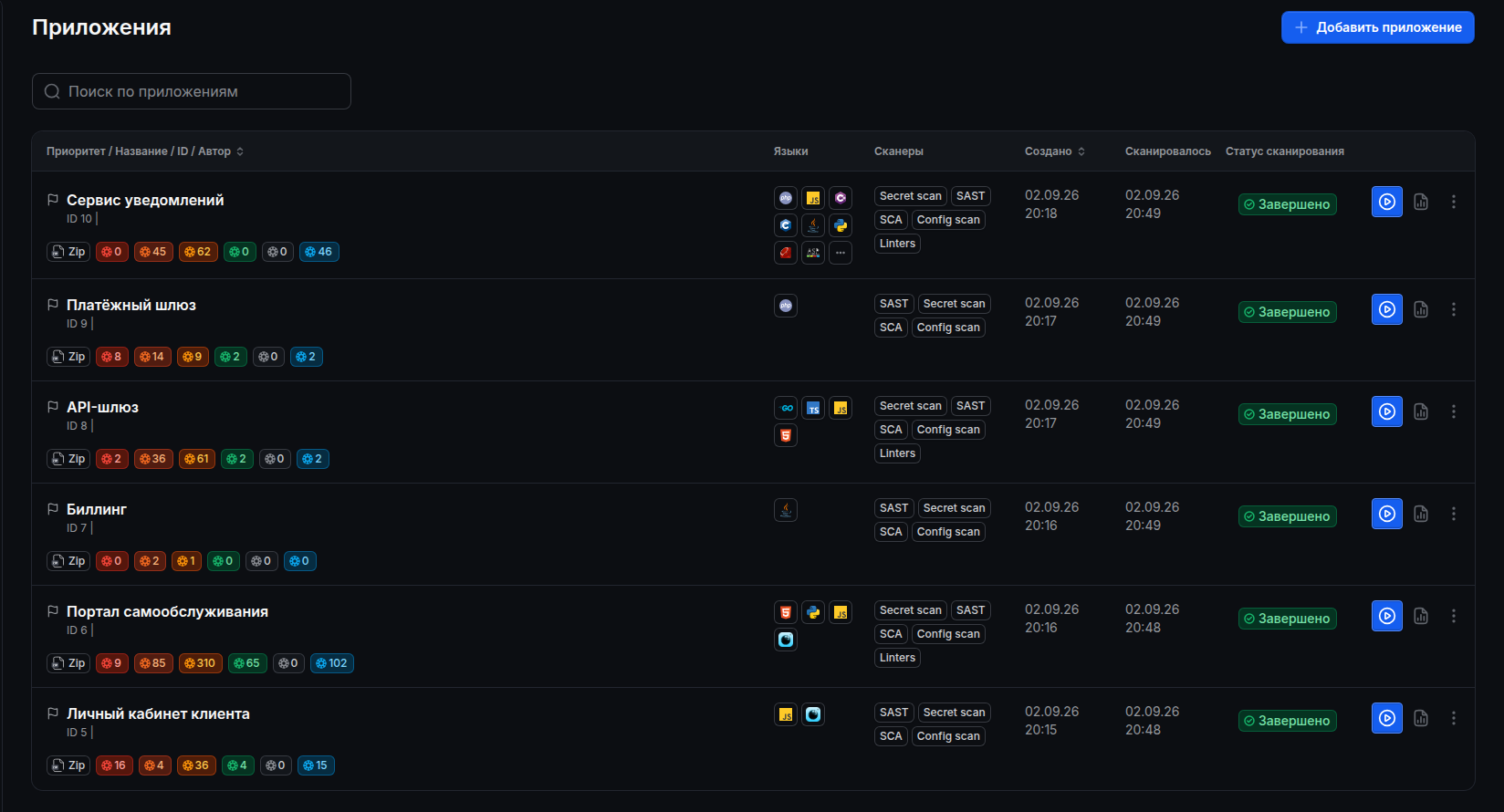
Task: Toggle the priority flag on Платёжный шлюз
Action: 53,305
